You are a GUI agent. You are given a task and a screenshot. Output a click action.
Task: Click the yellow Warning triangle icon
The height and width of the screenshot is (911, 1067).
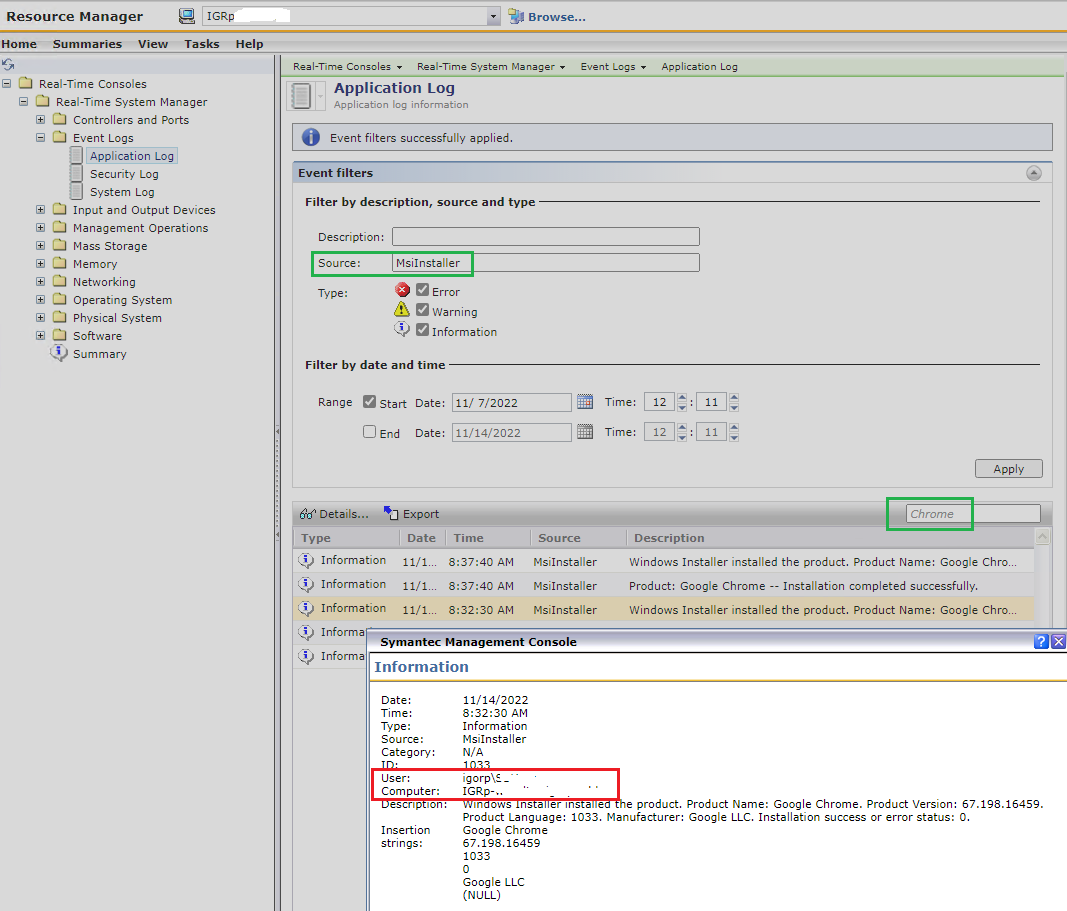click(403, 310)
